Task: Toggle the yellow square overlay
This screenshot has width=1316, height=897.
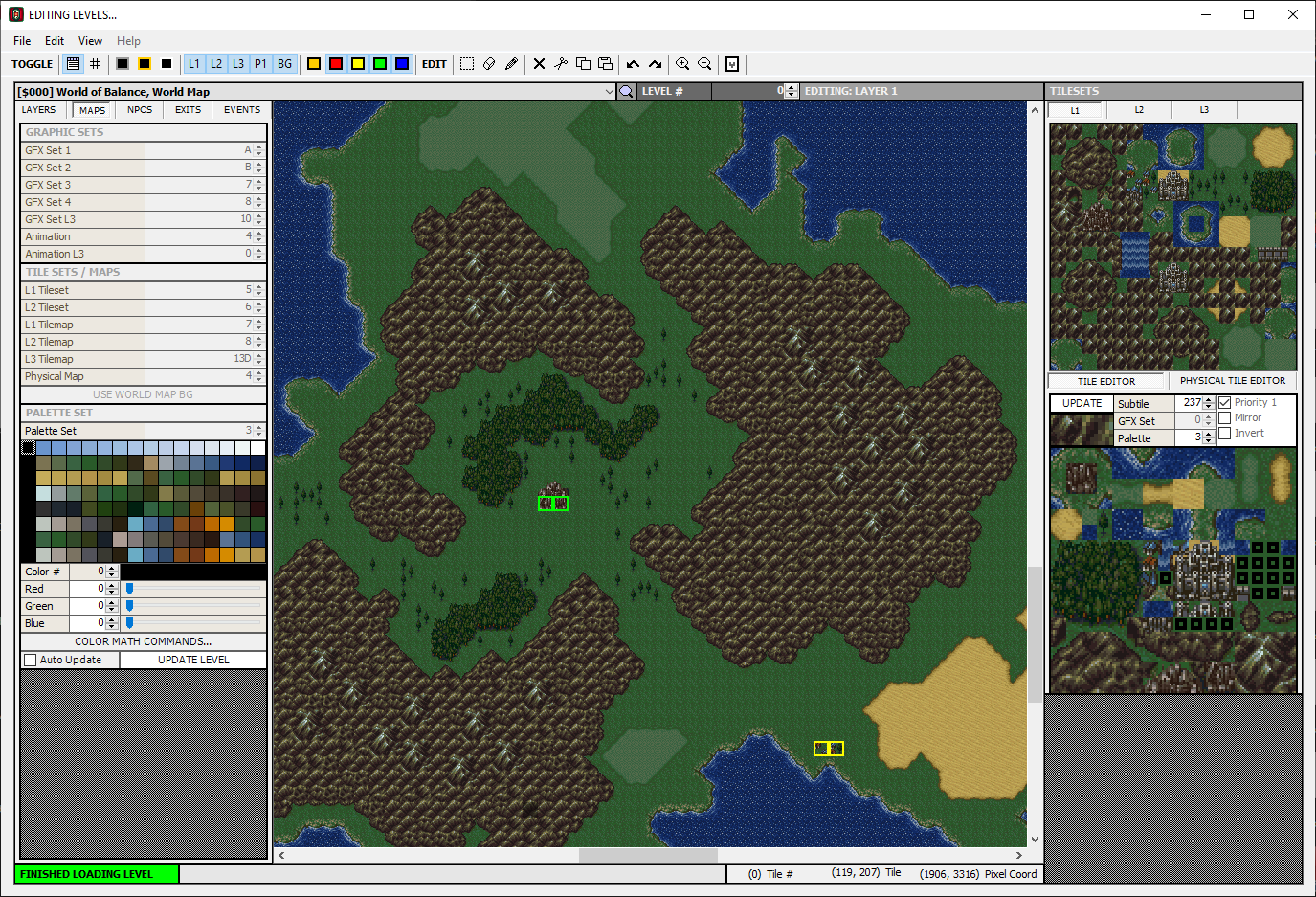Action: (358, 64)
